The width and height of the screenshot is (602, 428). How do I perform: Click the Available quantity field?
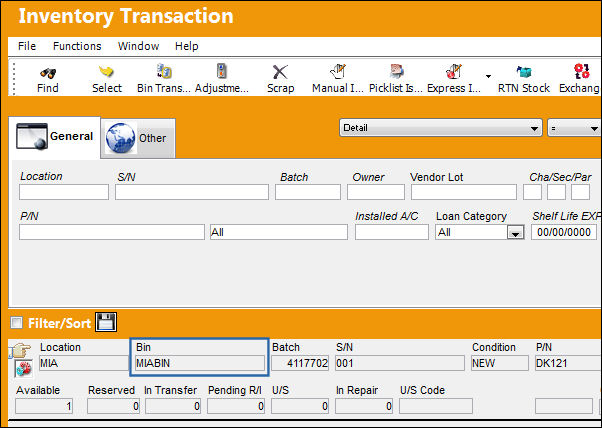(x=44, y=406)
